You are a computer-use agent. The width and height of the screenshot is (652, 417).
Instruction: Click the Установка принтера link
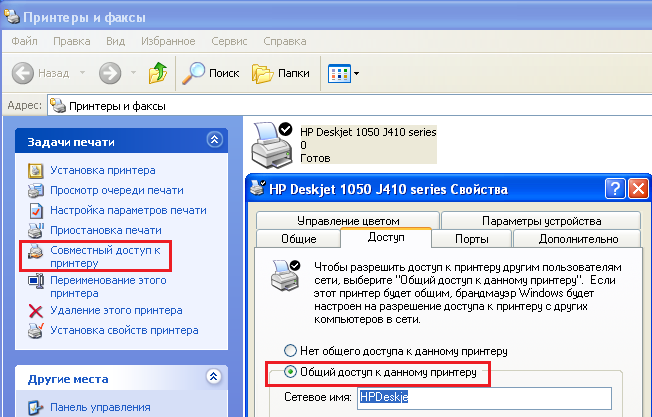(x=103, y=170)
